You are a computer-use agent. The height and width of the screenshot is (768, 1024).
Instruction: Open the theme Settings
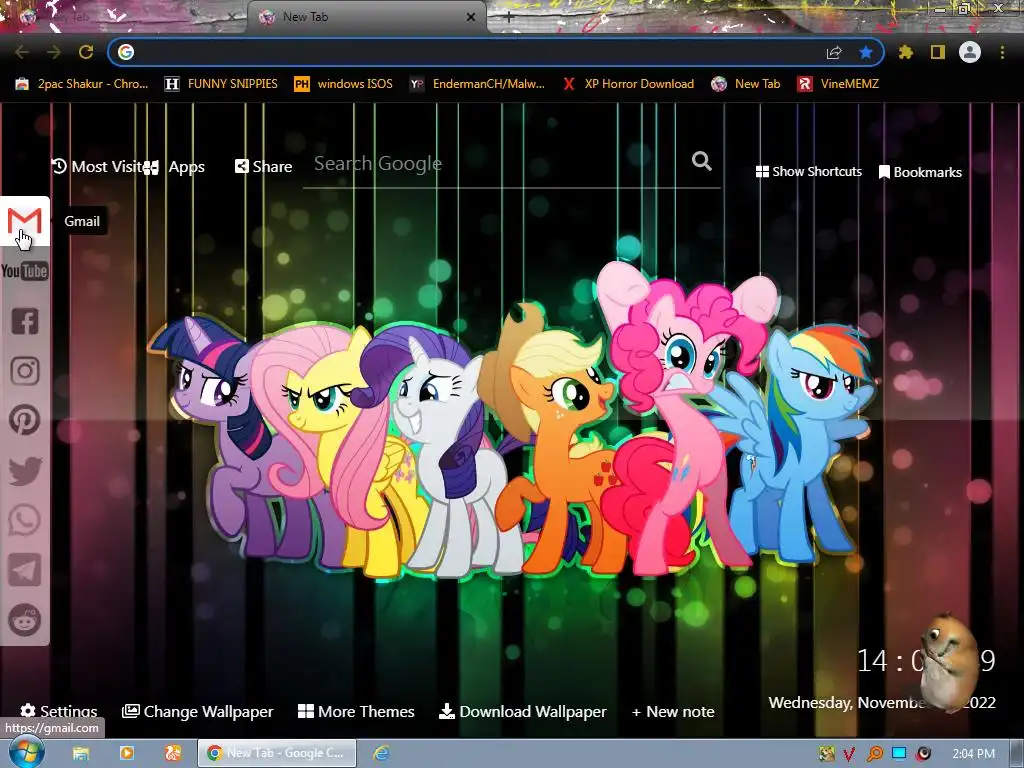[x=59, y=711]
